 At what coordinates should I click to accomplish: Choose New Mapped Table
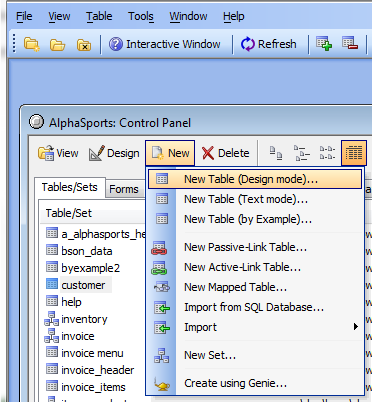[255, 287]
